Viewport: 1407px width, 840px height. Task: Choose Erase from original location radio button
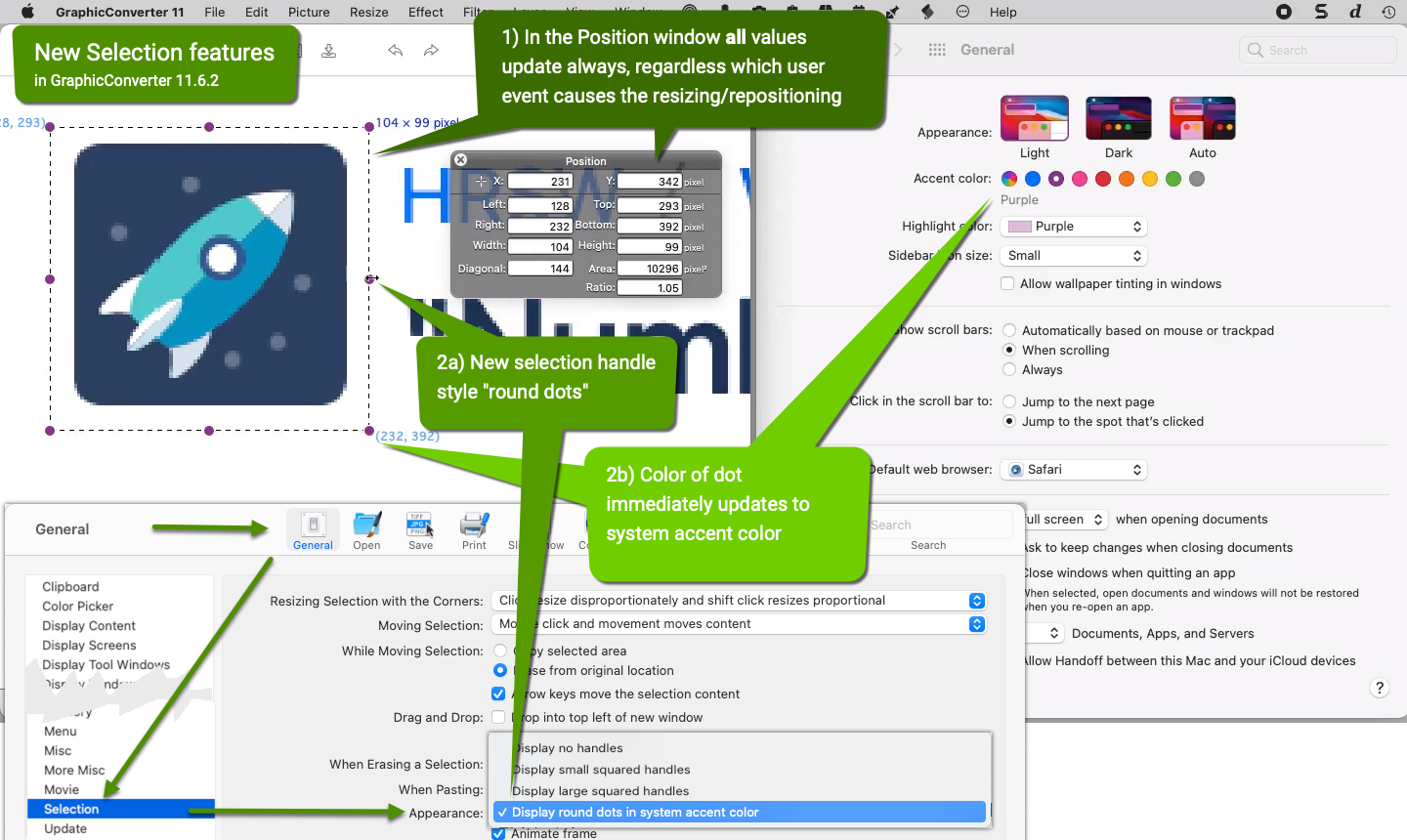(x=500, y=670)
